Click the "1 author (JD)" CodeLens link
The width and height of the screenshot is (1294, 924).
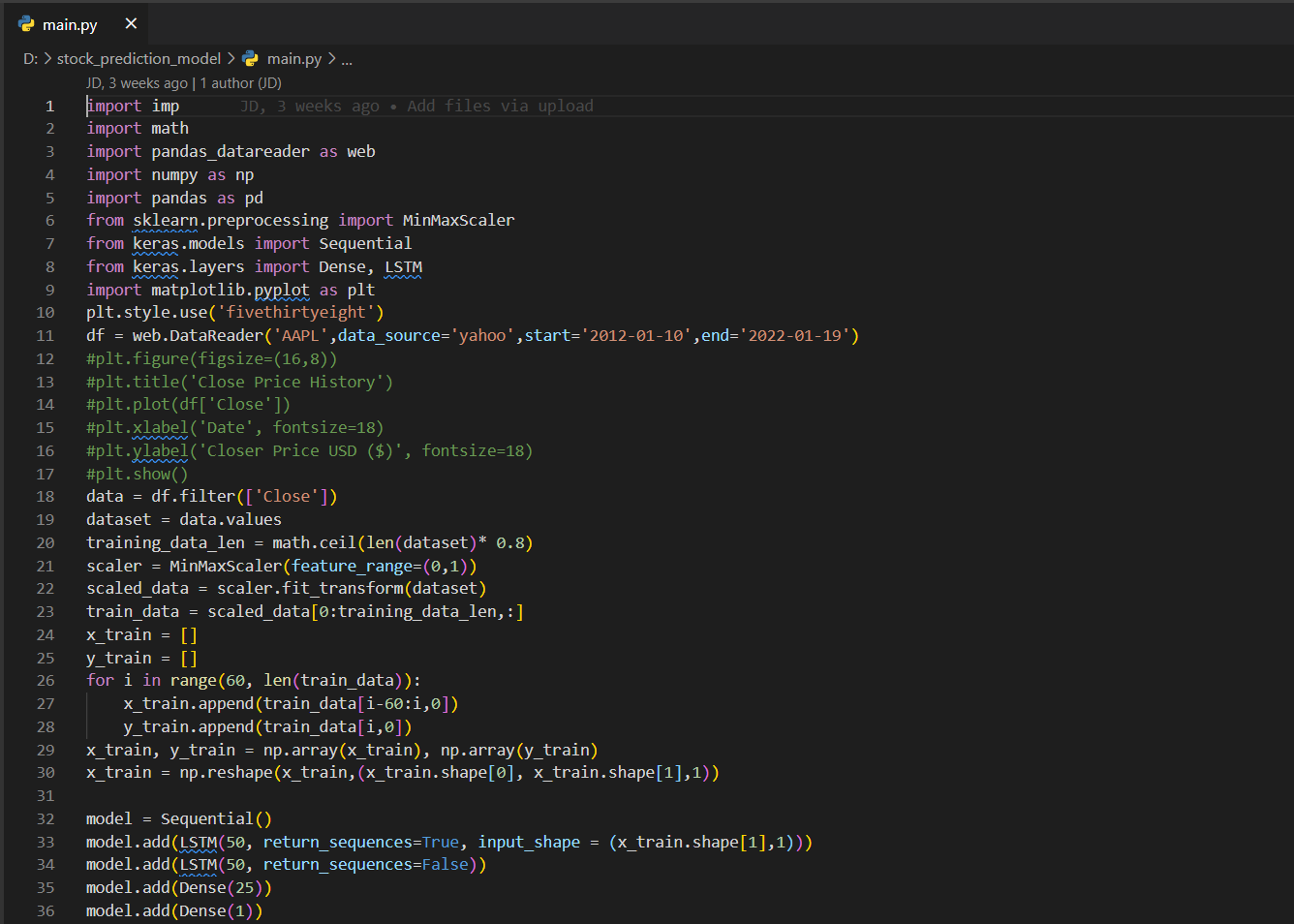pyautogui.click(x=241, y=83)
